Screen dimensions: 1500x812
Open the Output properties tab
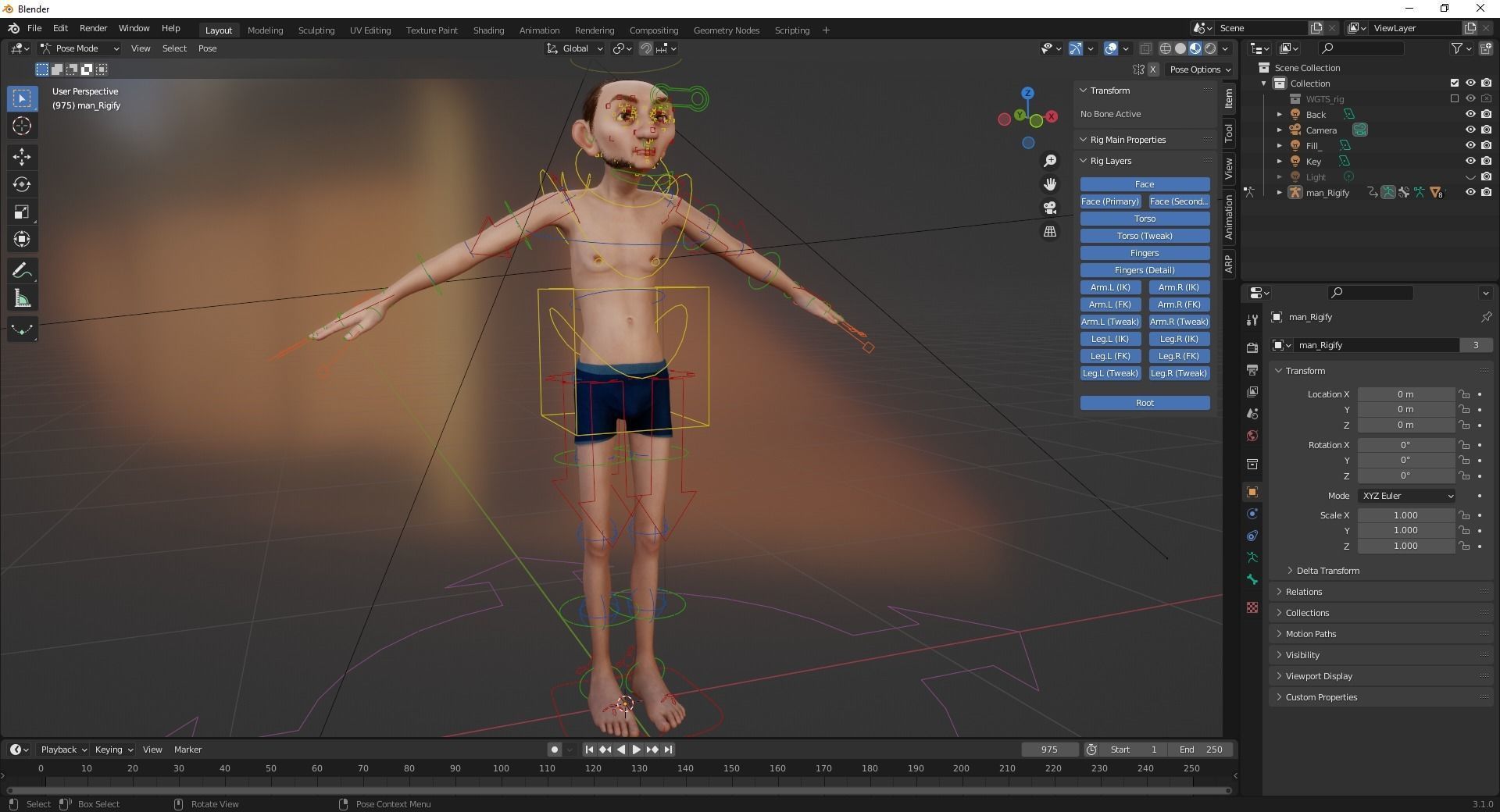1252,369
